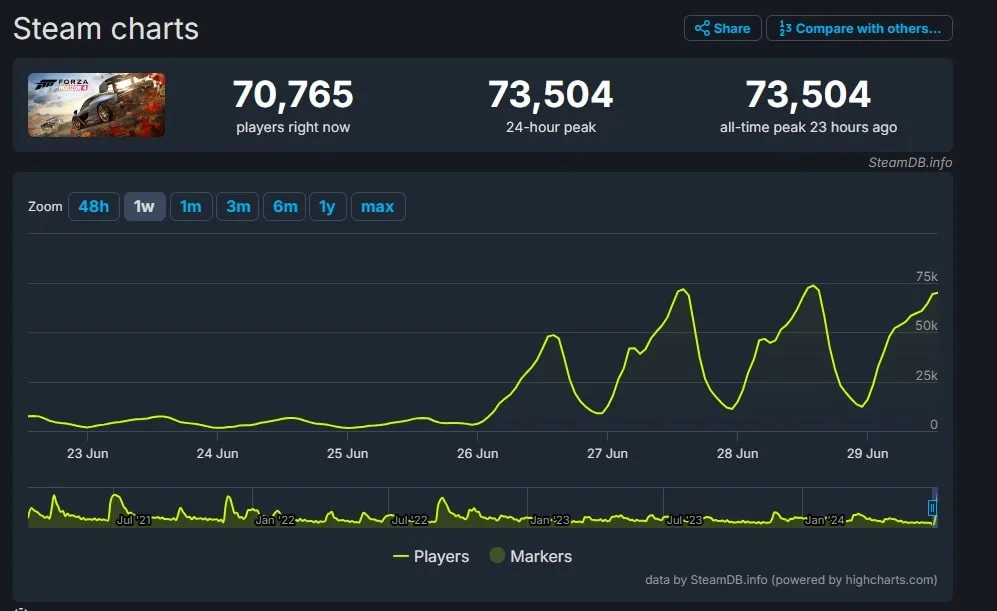Screen dimensions: 997x611
Task: Click the 75k y-axis label
Action: coord(926,277)
